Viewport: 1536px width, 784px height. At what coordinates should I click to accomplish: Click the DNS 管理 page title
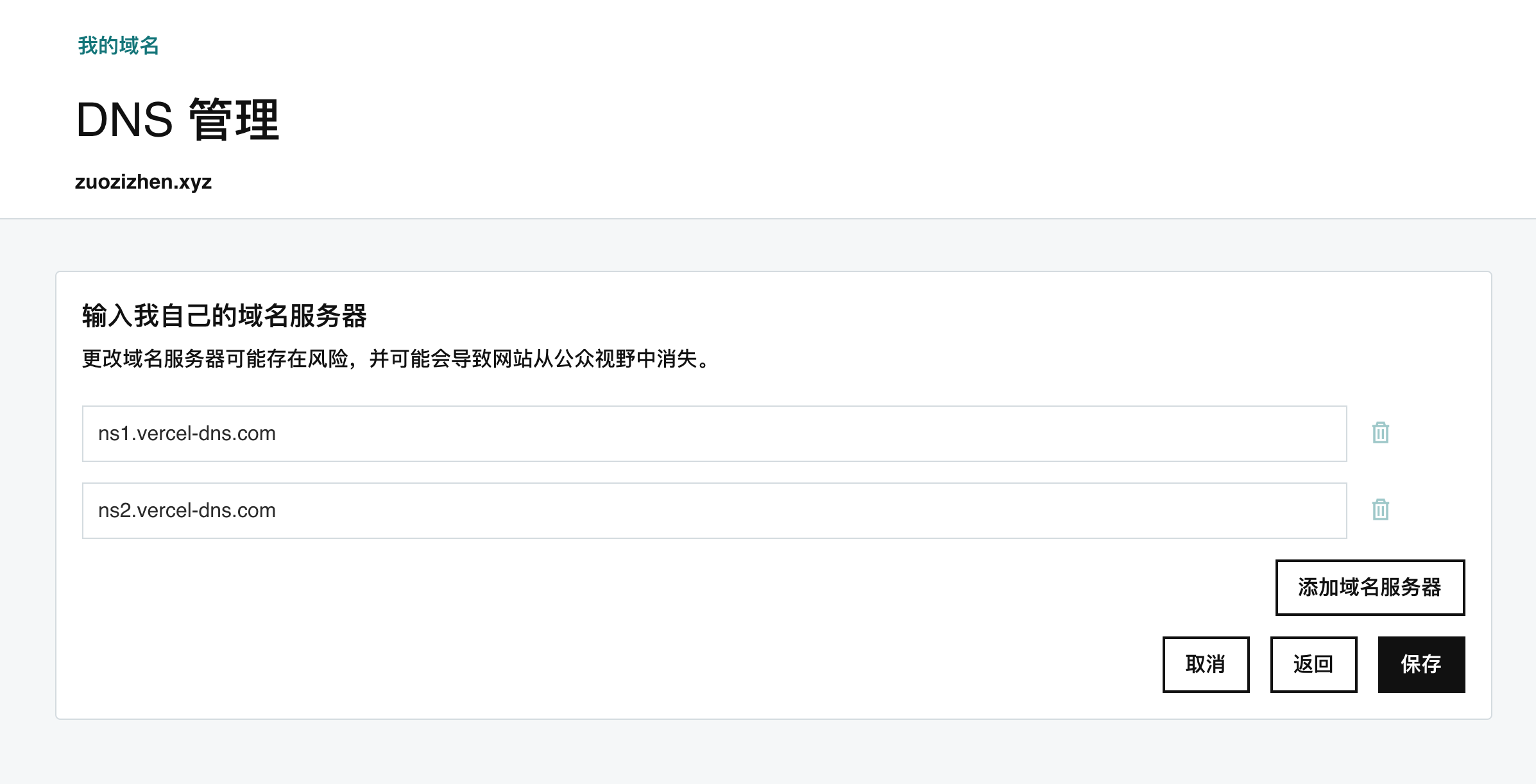coord(178,119)
